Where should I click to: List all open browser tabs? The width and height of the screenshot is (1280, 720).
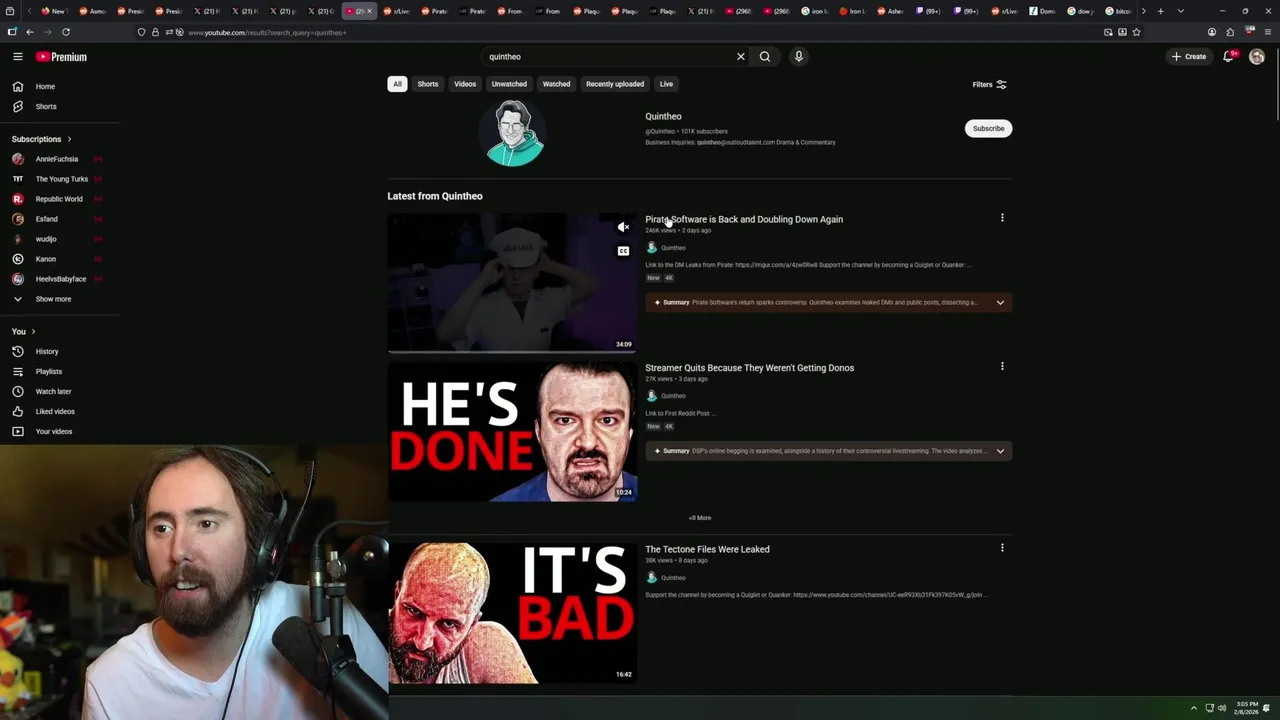pyautogui.click(x=1181, y=11)
